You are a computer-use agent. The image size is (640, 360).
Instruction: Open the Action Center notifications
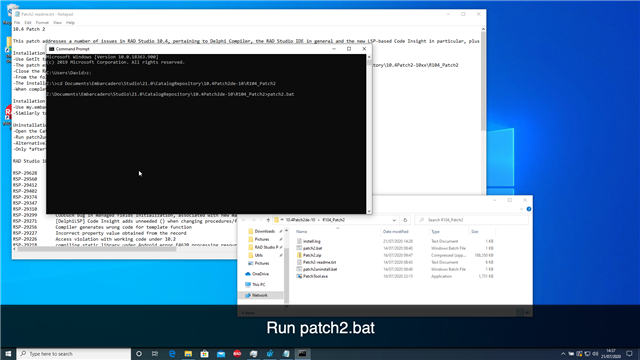629,354
